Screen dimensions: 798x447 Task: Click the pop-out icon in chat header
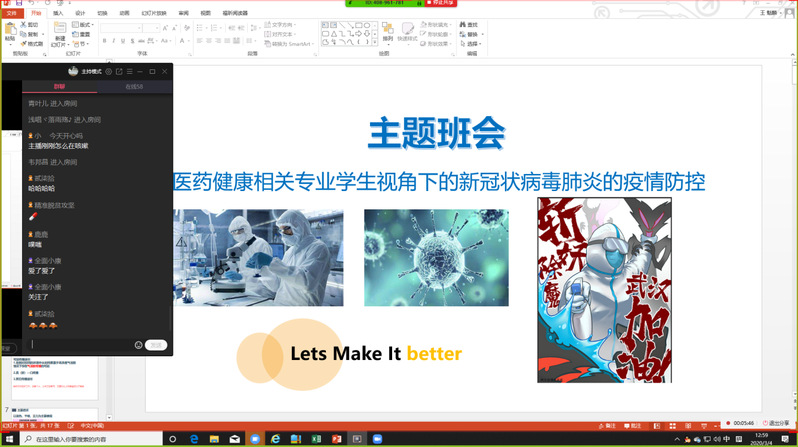(119, 72)
